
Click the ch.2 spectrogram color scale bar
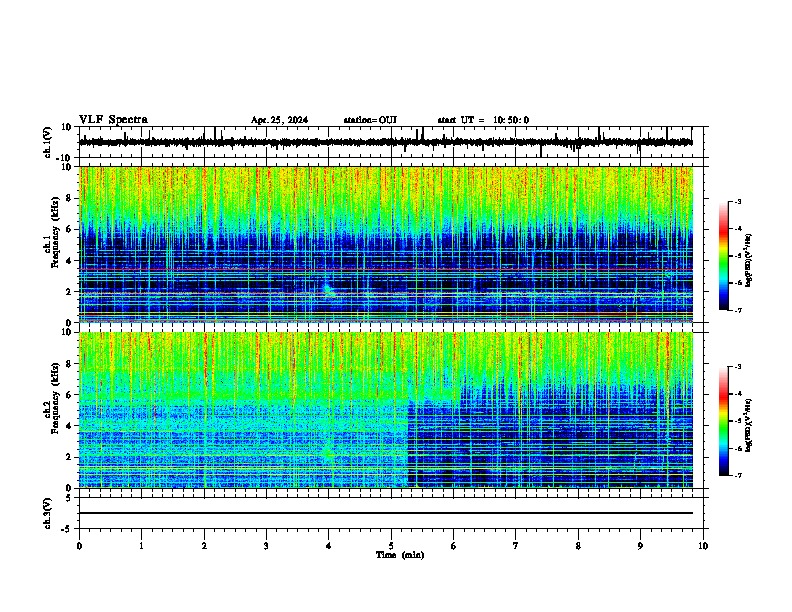724,421
